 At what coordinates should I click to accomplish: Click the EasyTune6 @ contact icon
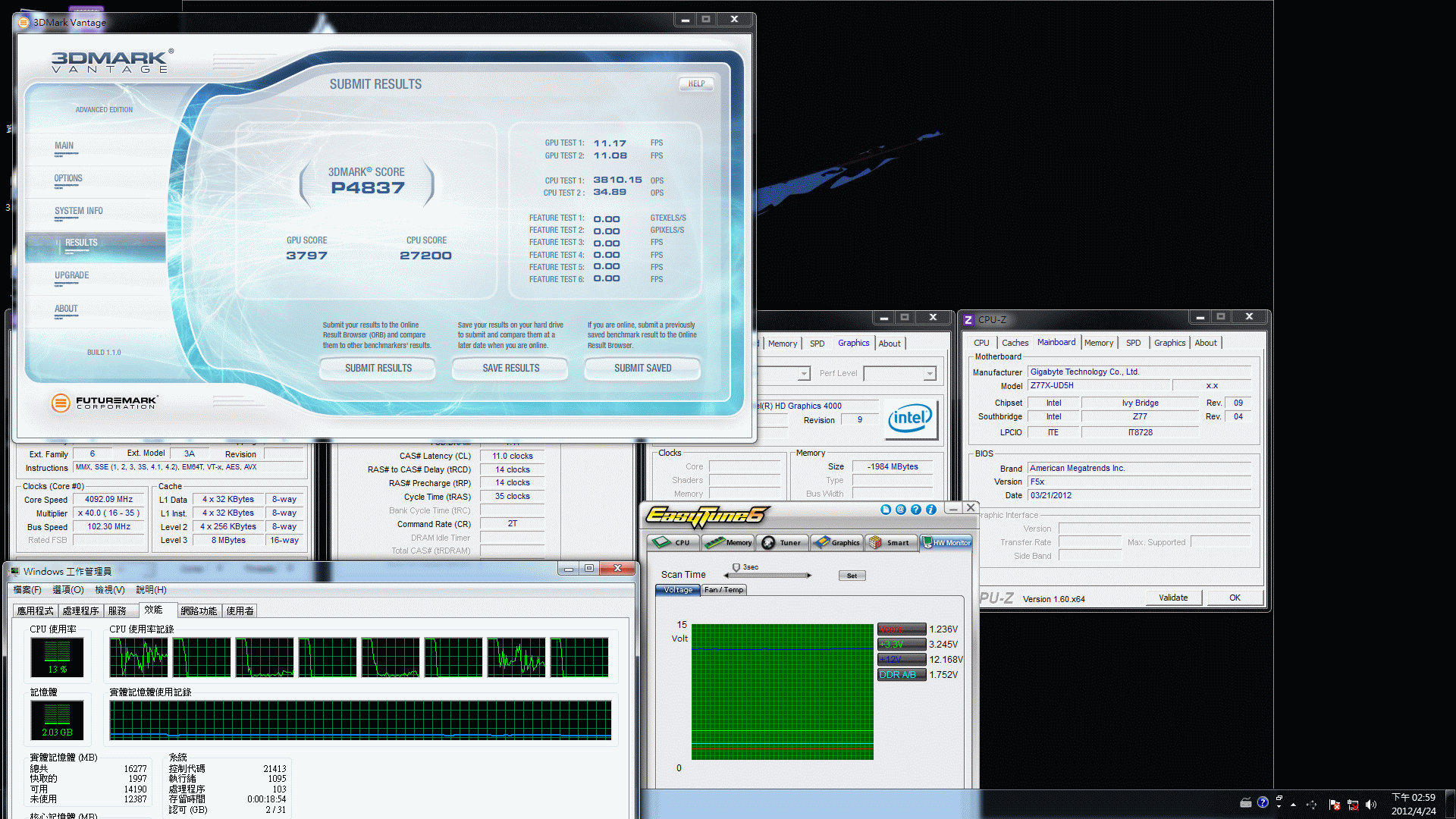pyautogui.click(x=900, y=510)
